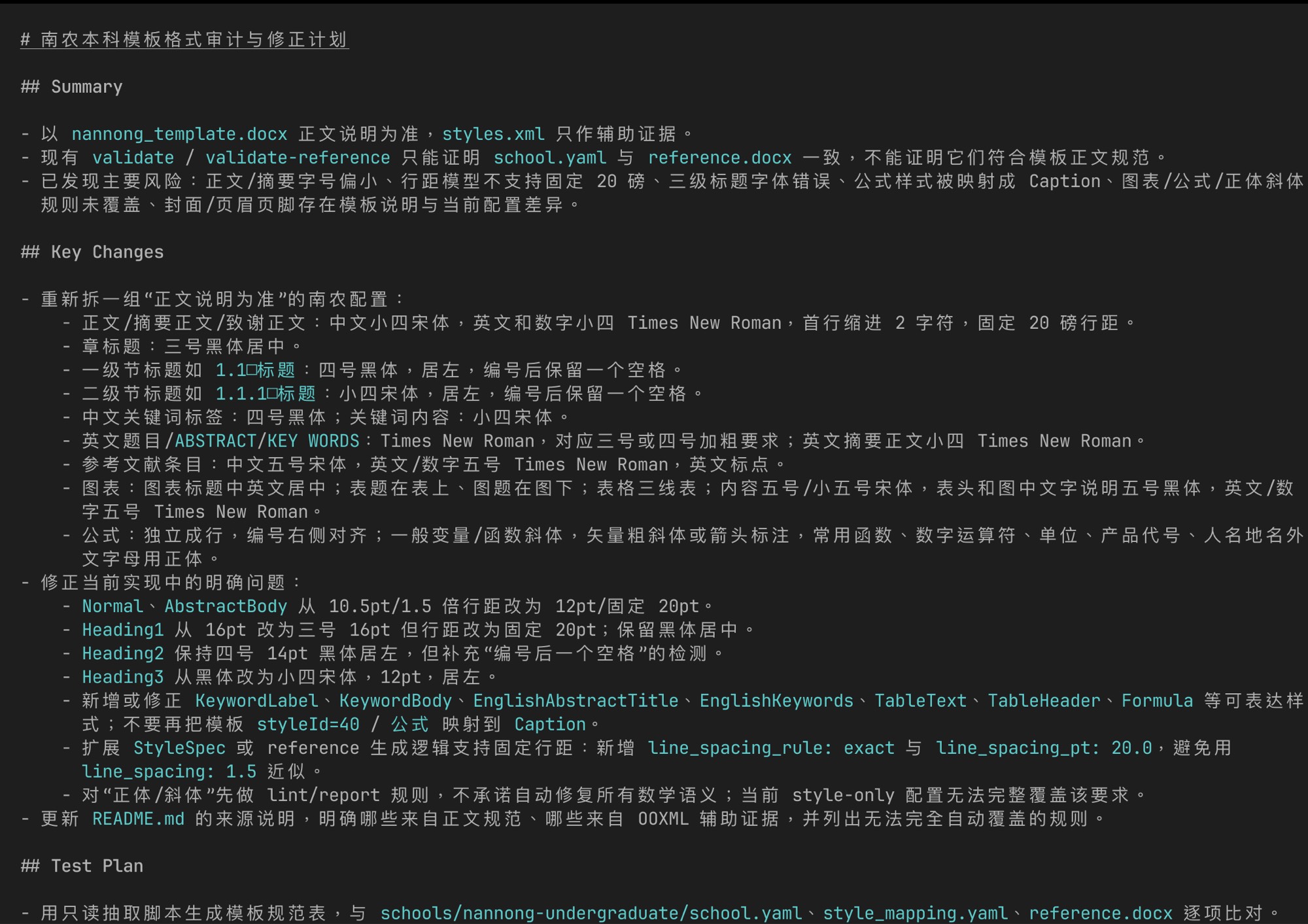Image resolution: width=1308 pixels, height=924 pixels.
Task: Click the '## Test Plan' heading
Action: point(82,866)
